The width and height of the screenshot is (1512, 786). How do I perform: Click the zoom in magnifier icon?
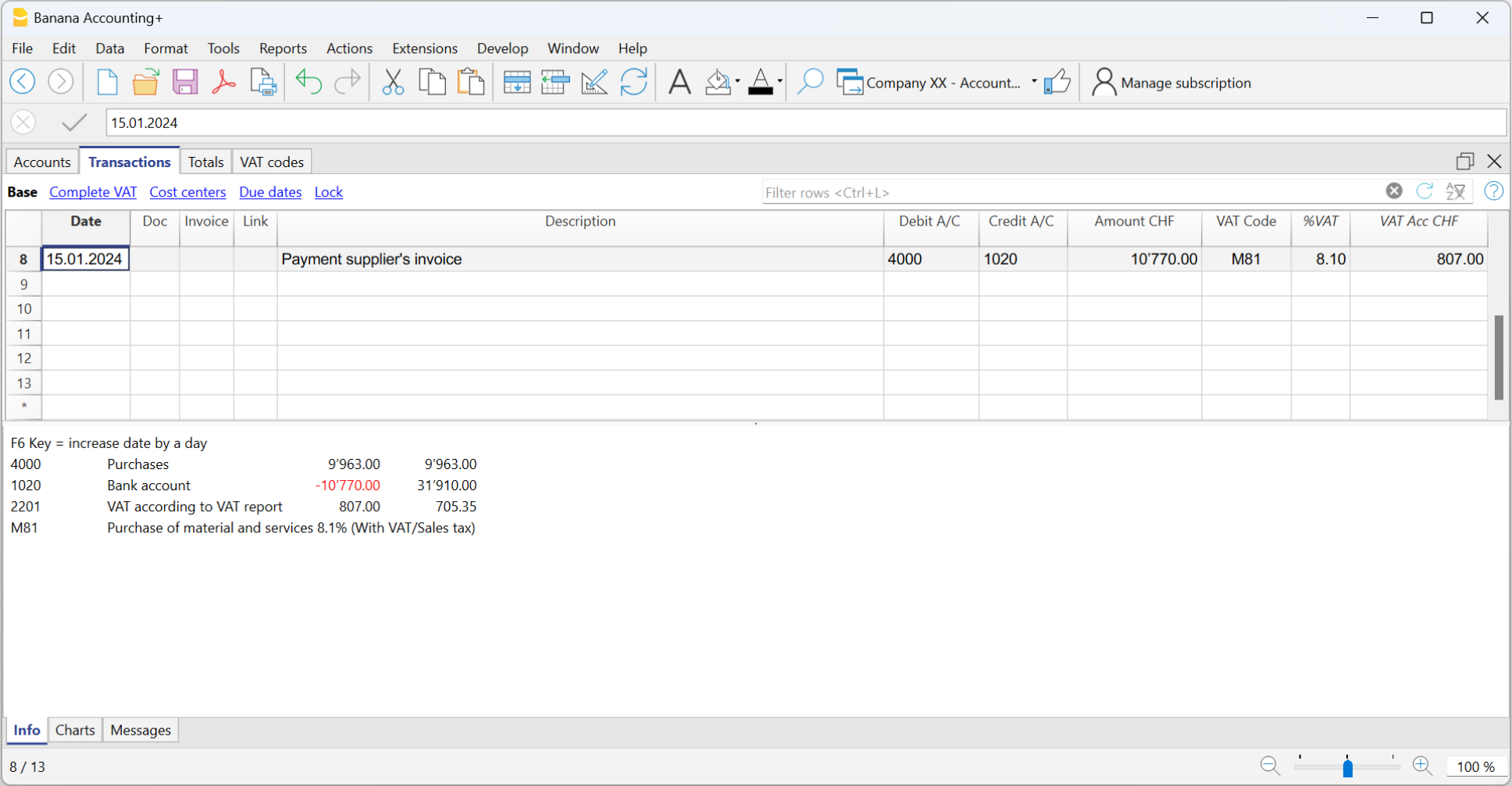point(1422,766)
